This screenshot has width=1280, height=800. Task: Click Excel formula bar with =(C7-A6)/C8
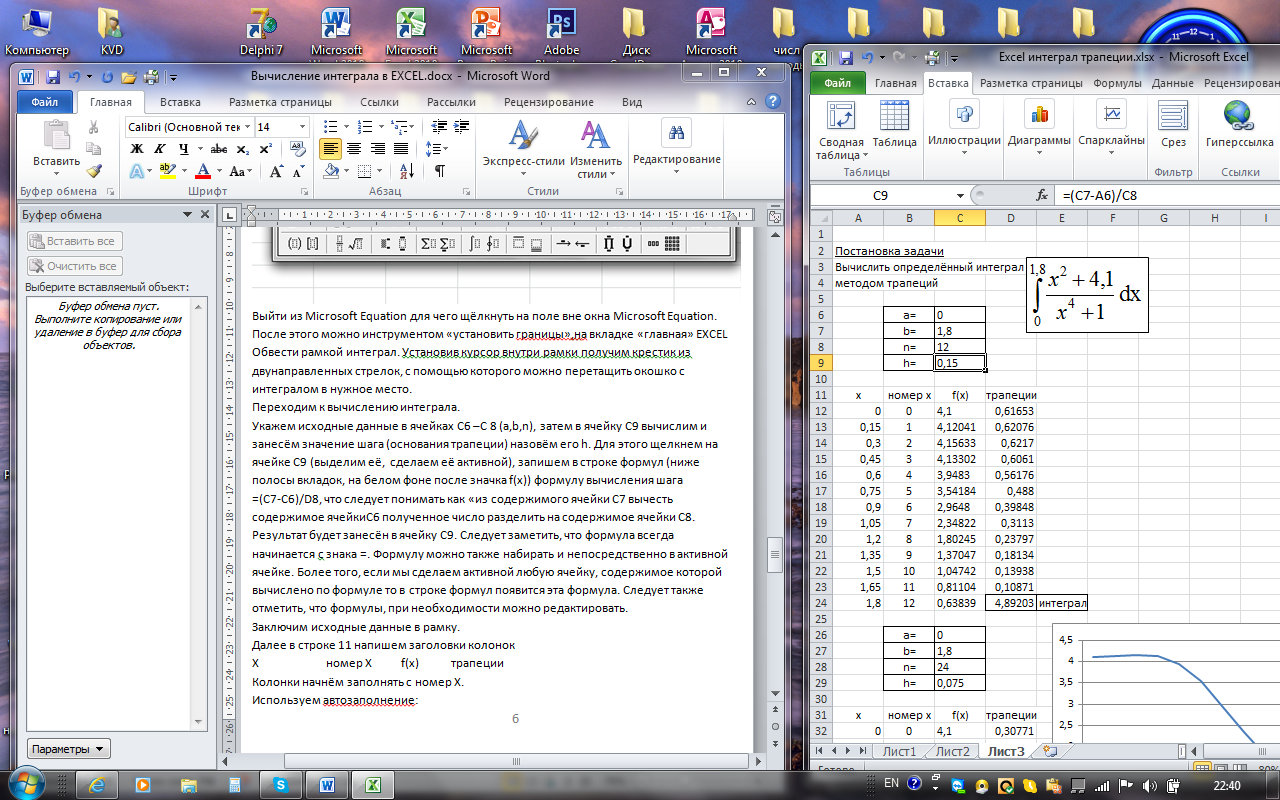(1167, 196)
